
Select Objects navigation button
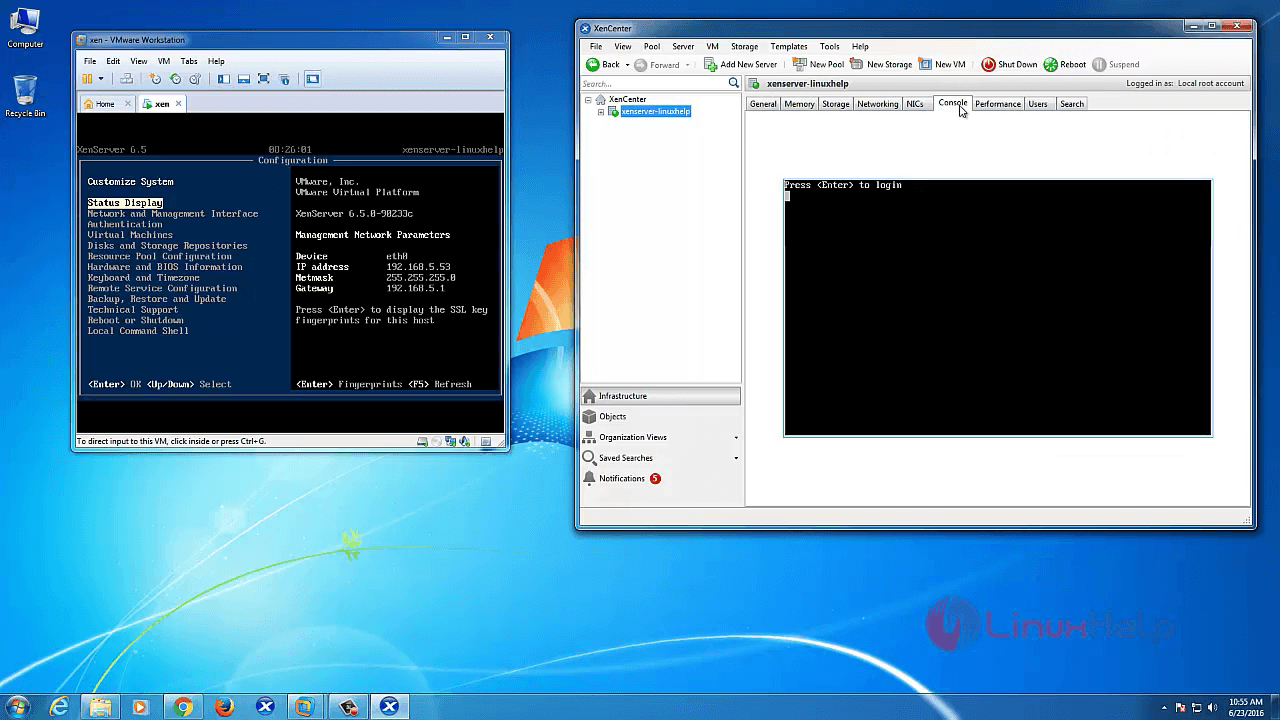point(661,416)
